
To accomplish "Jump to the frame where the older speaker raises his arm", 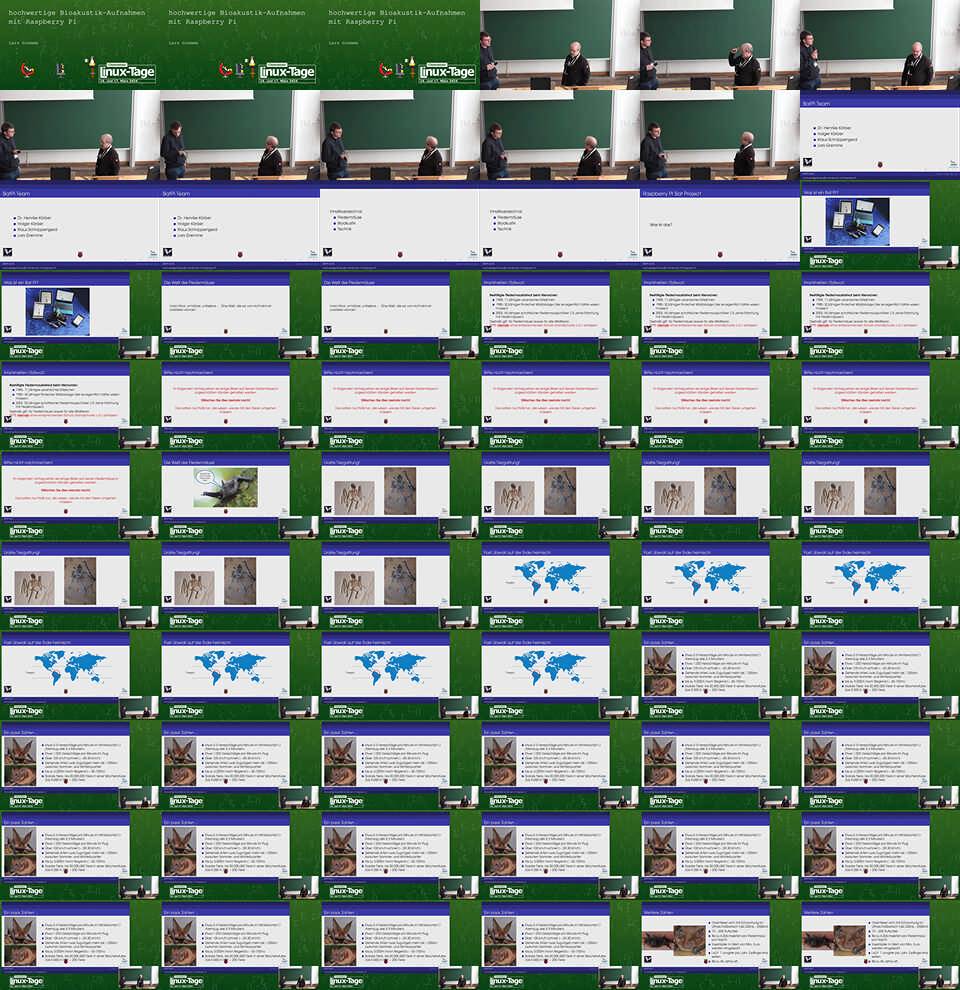I will click(719, 45).
